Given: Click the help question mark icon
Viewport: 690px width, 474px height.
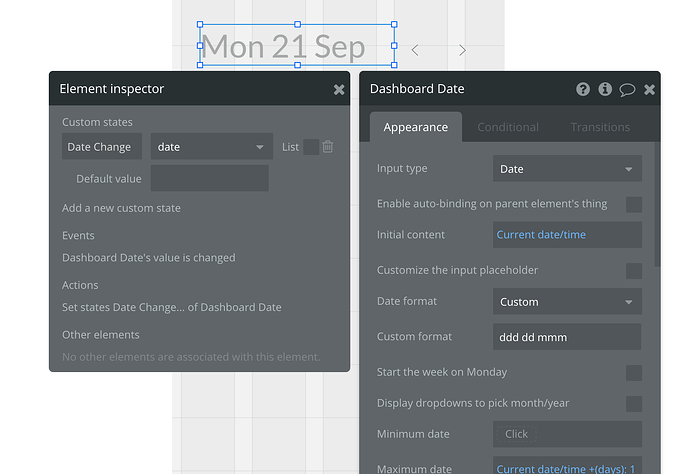Looking at the screenshot, I should 583,89.
